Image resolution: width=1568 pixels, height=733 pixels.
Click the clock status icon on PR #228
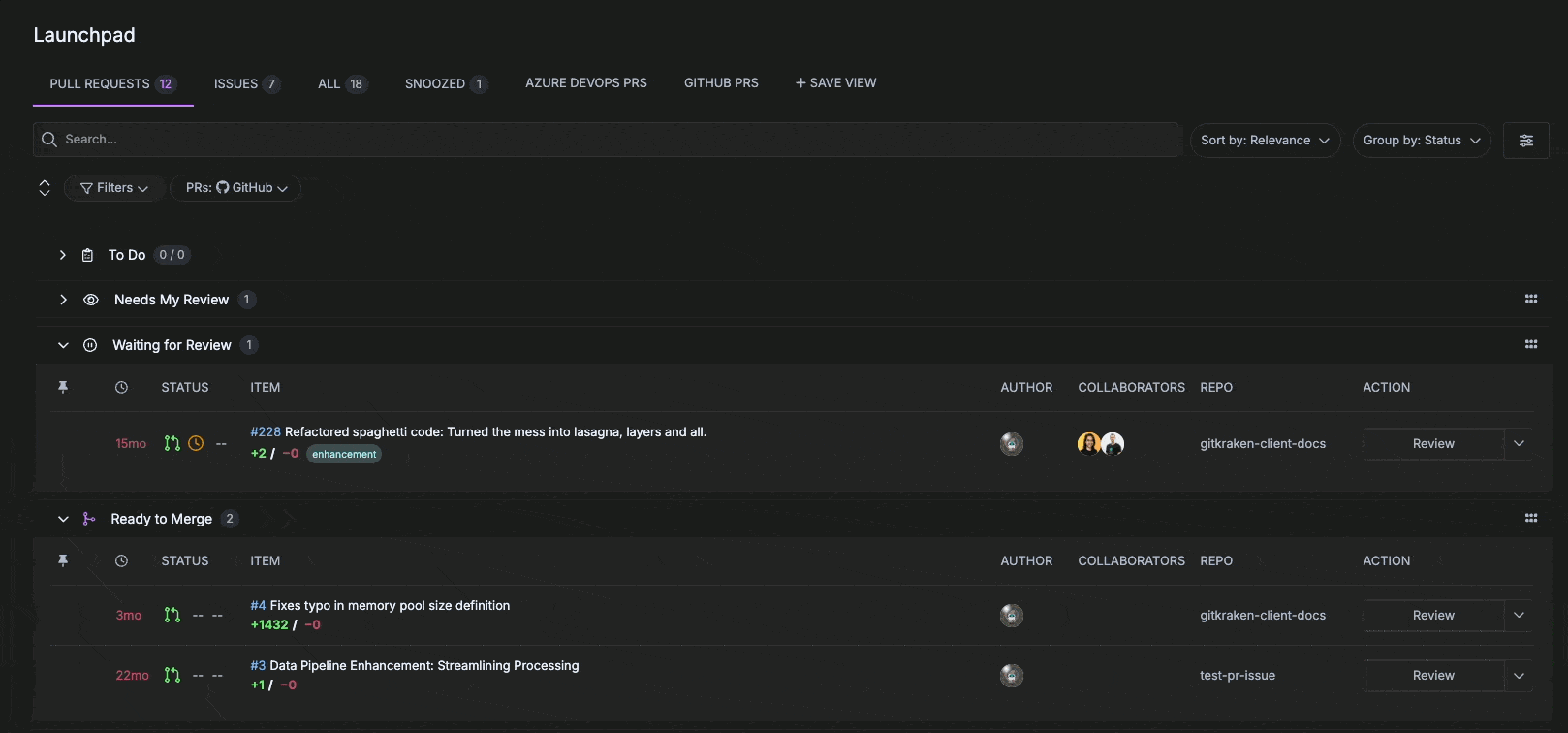(196, 443)
